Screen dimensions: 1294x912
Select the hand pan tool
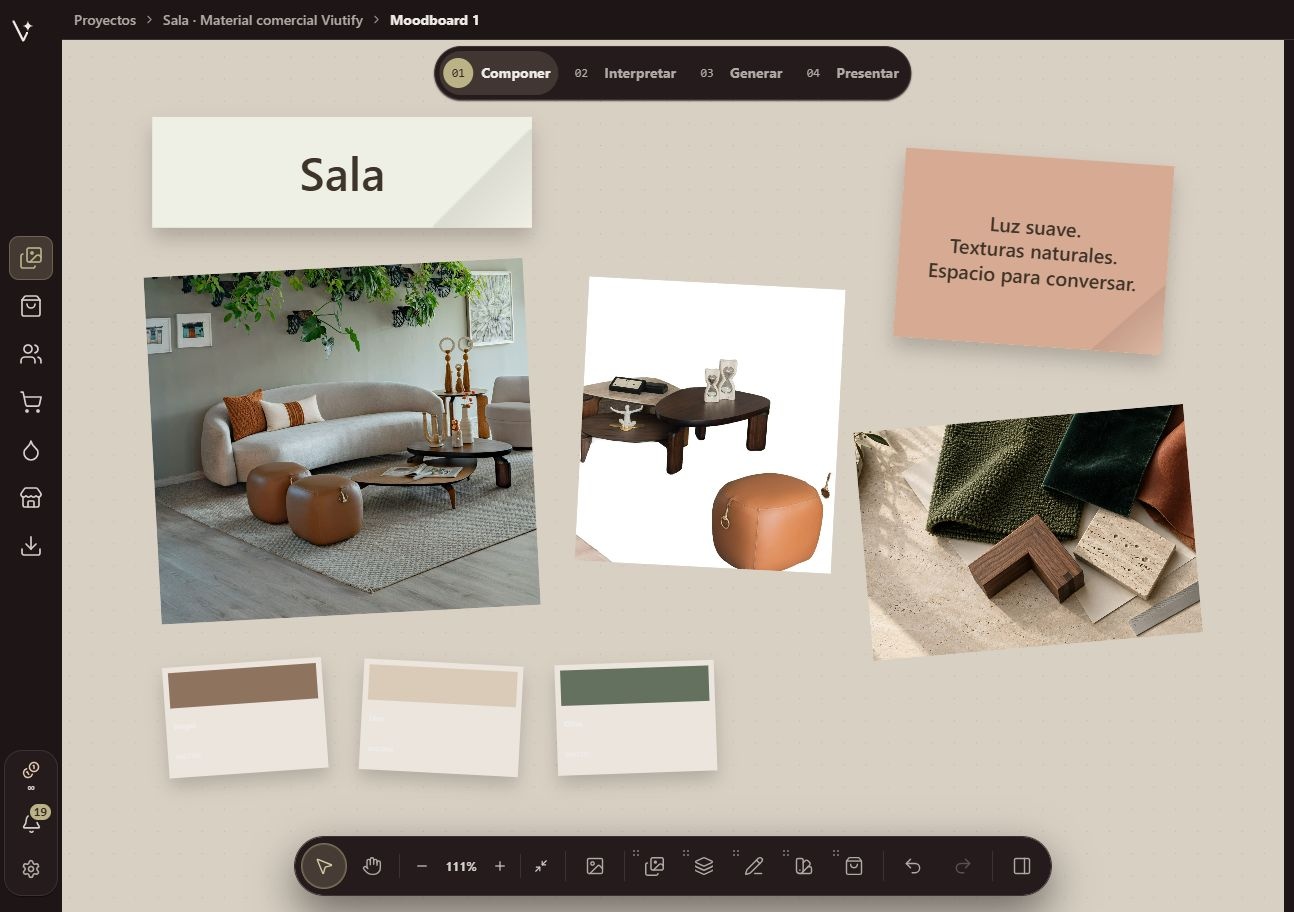(372, 866)
